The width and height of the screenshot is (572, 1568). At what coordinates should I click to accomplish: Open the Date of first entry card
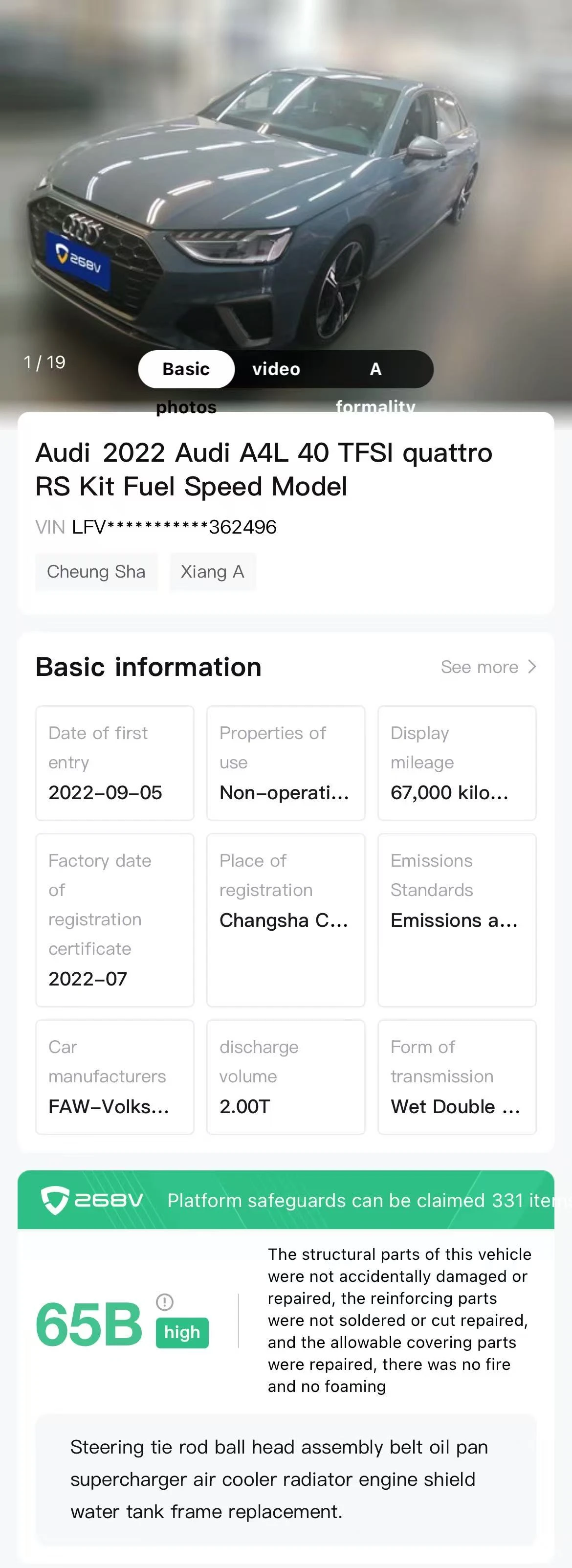coord(115,763)
